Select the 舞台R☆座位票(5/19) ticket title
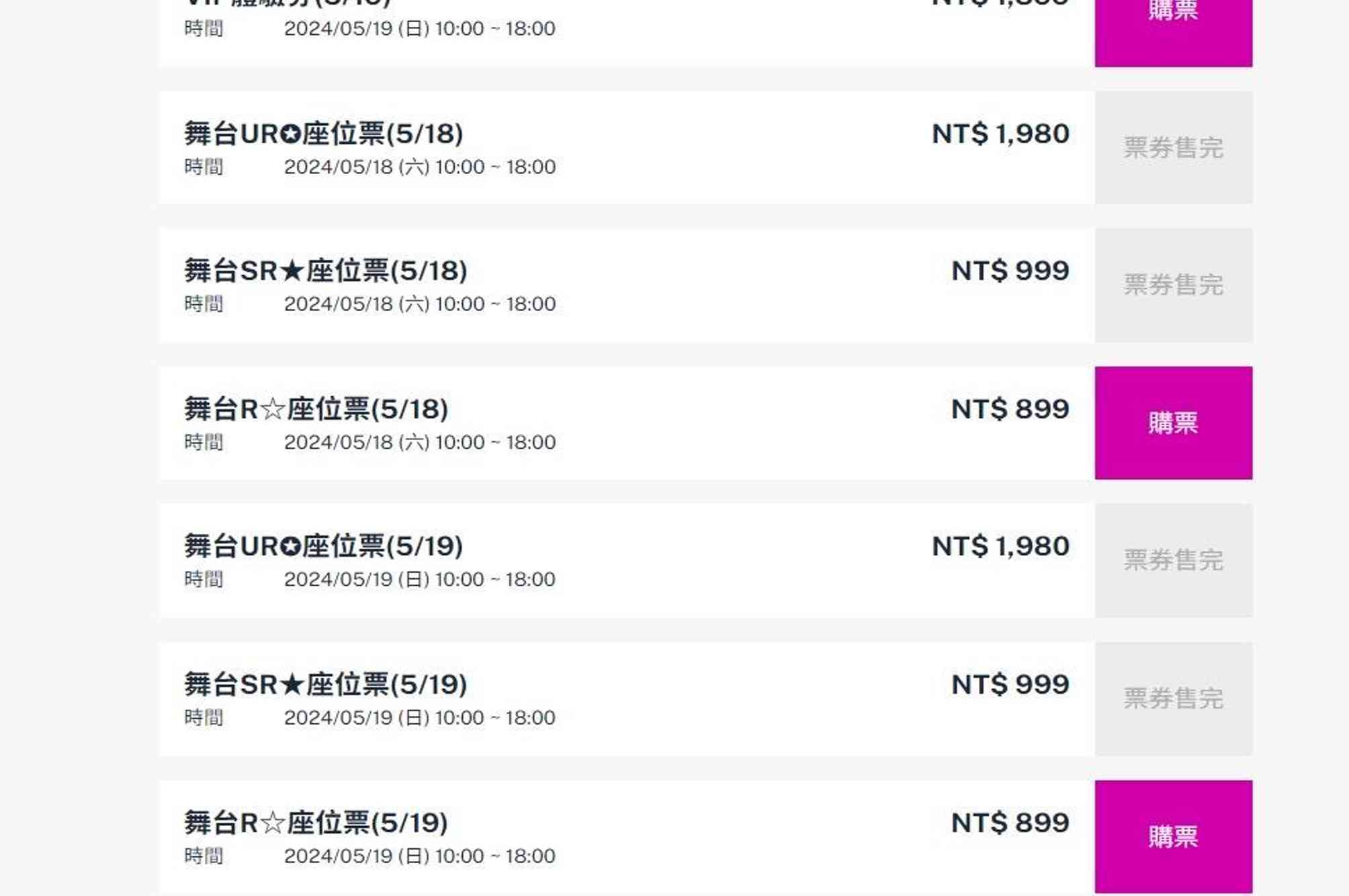The width and height of the screenshot is (1349, 896). click(316, 823)
